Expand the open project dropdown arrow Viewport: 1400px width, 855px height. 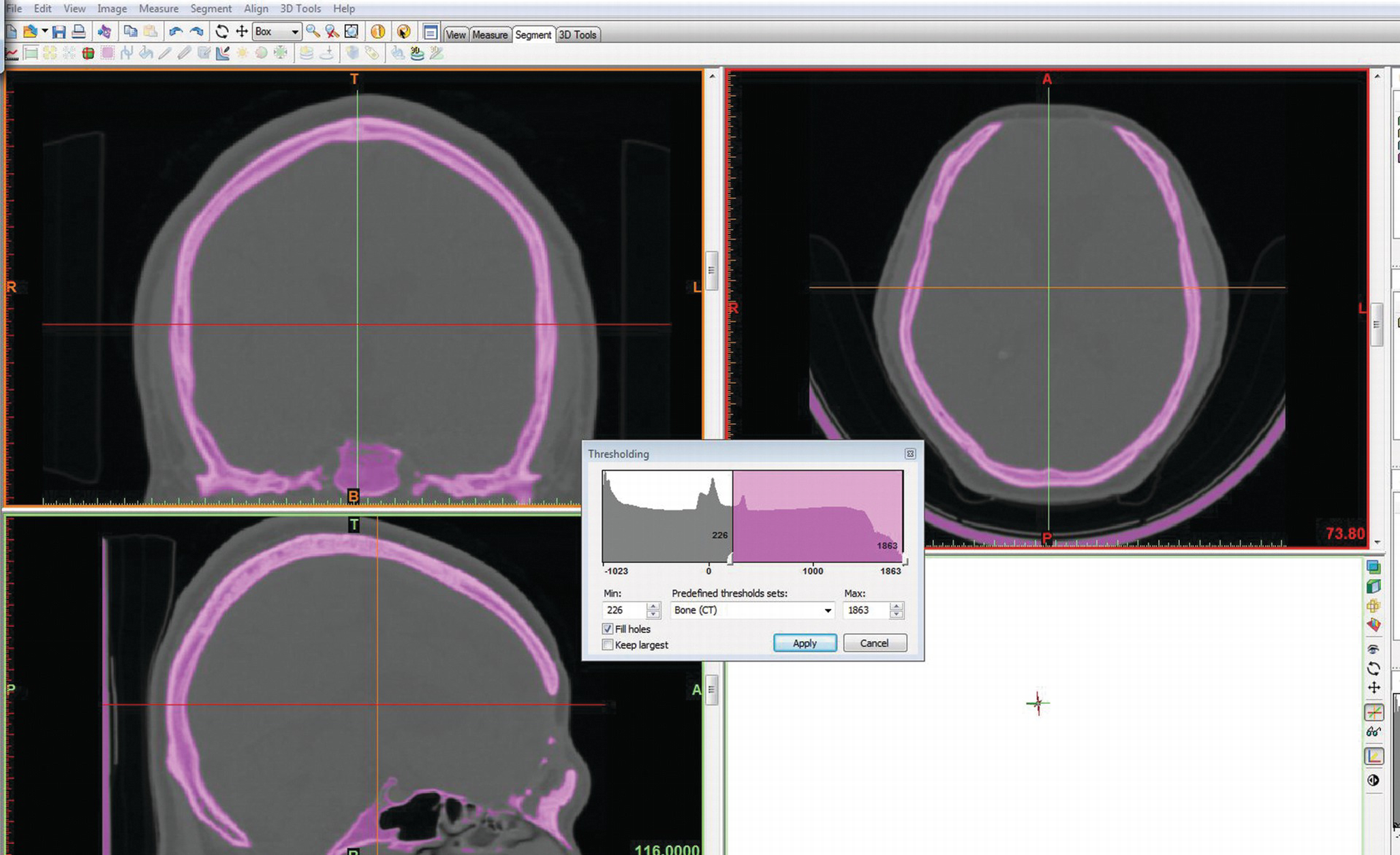click(44, 32)
